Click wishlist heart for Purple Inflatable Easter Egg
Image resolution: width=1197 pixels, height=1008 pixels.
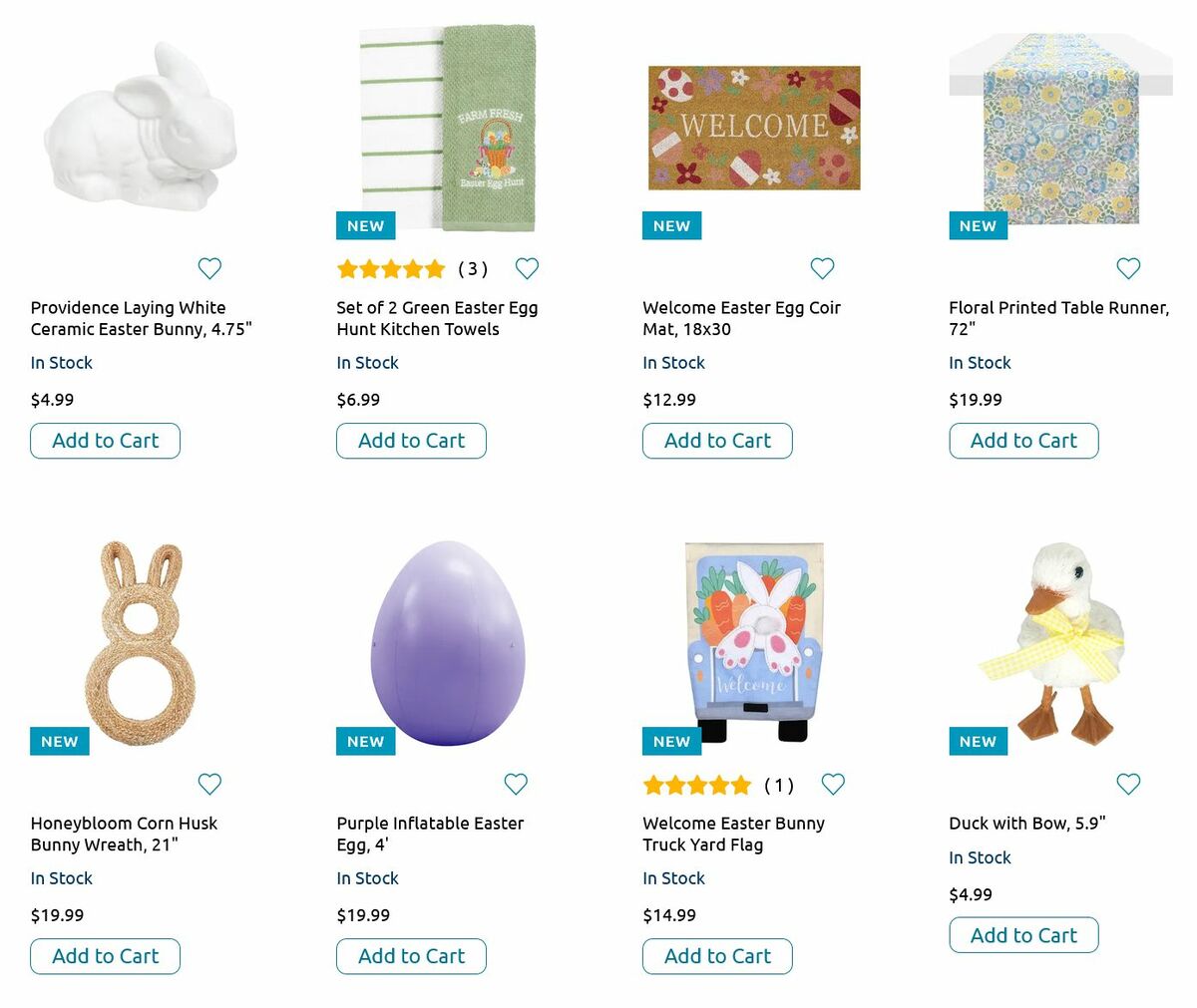click(x=516, y=784)
